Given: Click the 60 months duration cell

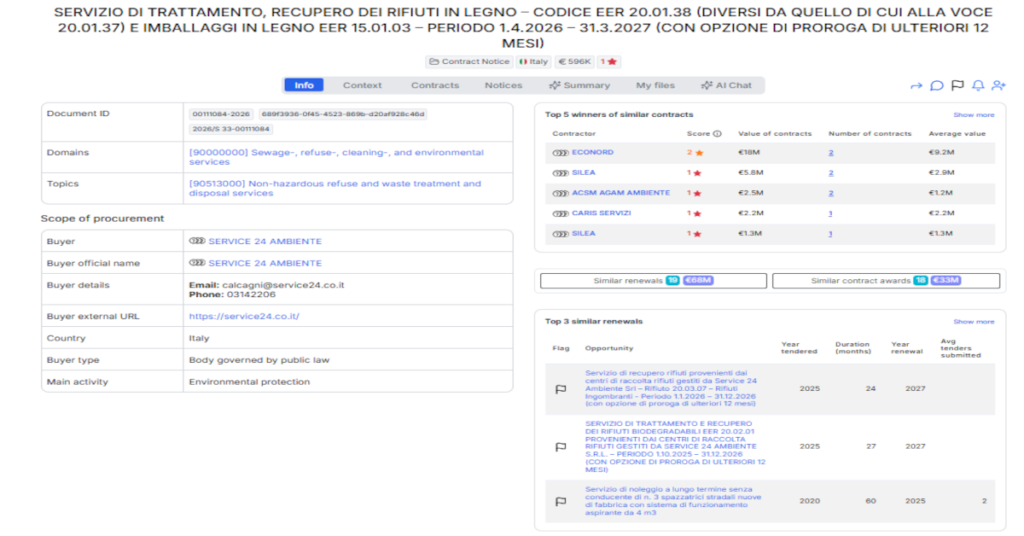Looking at the screenshot, I should [871, 501].
